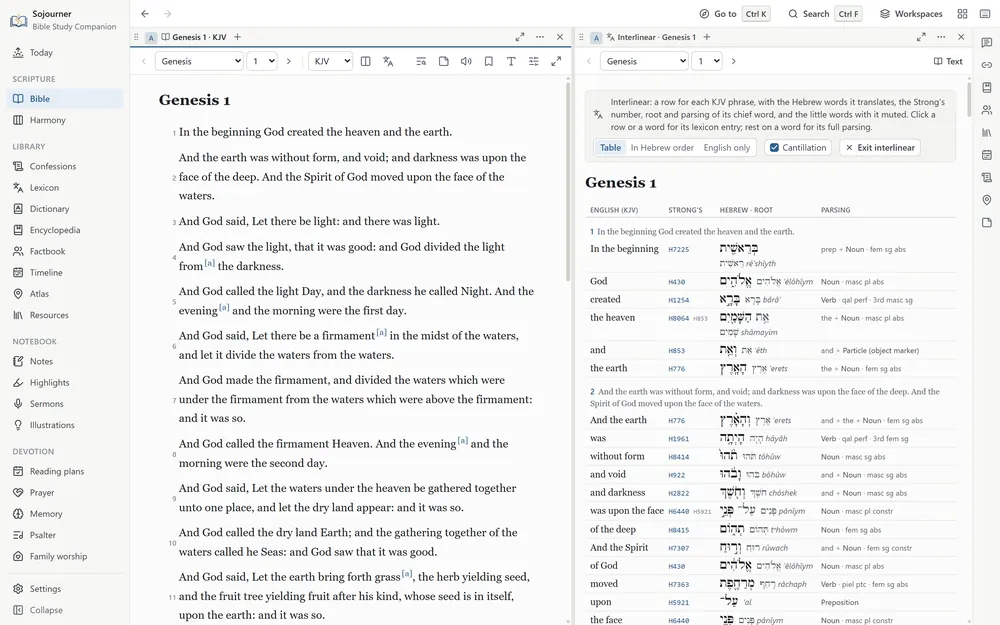
Task: Toggle the interlinear translate icon in Bible toolbar
Action: click(x=388, y=61)
